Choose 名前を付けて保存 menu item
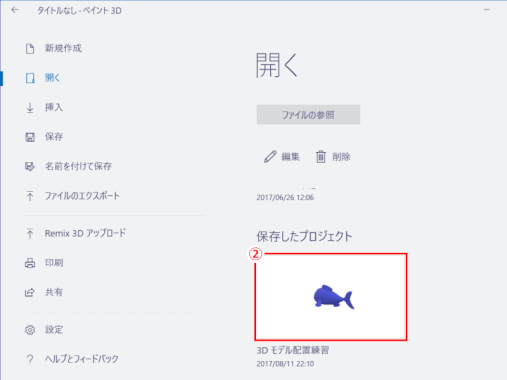The height and width of the screenshot is (380, 507). [x=78, y=166]
